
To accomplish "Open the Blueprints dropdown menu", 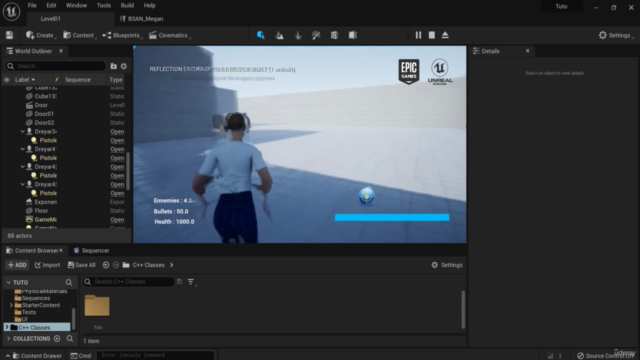I will [122, 35].
